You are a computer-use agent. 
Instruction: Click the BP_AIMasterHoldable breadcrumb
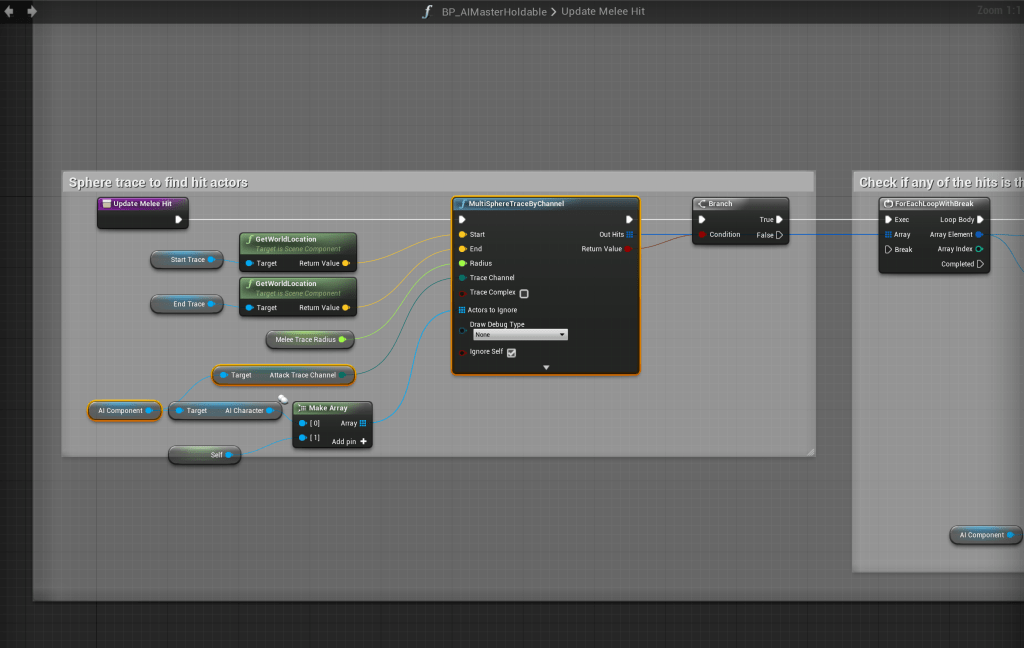coord(493,11)
